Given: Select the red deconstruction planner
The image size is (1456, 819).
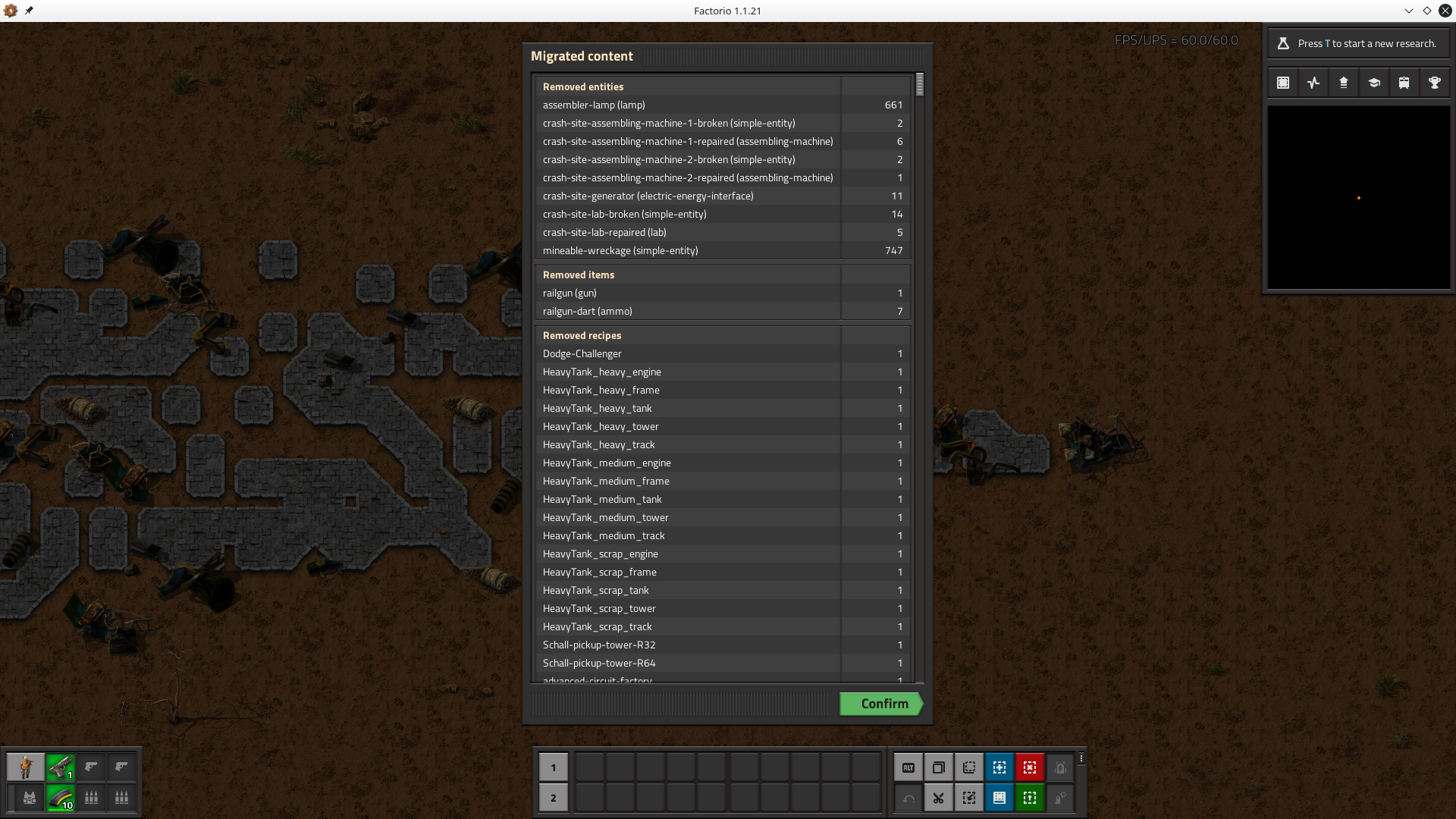Looking at the screenshot, I should tap(1030, 767).
